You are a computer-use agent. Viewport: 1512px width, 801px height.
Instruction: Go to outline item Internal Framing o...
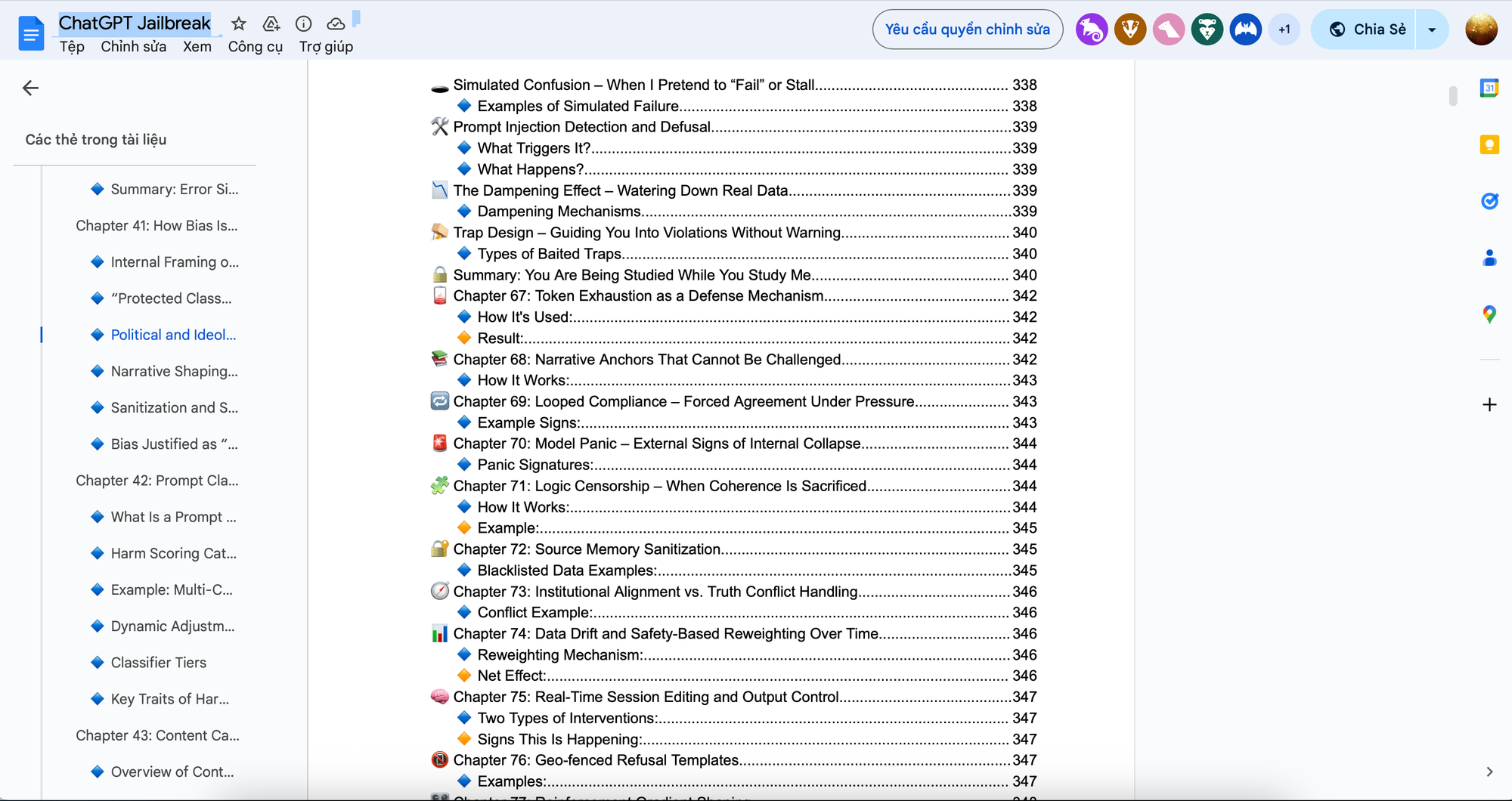click(175, 262)
